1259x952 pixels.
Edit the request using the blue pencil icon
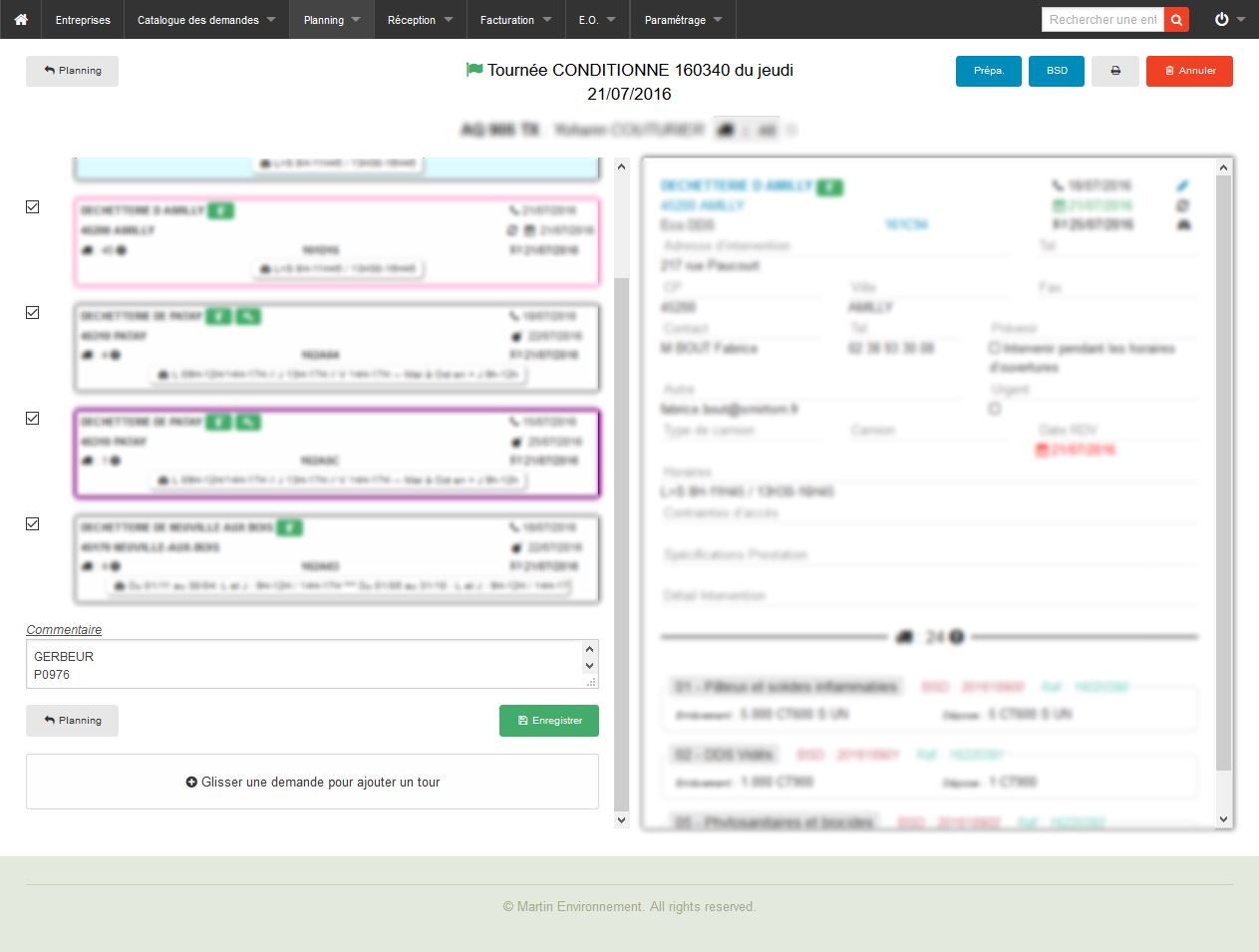coord(1182,185)
